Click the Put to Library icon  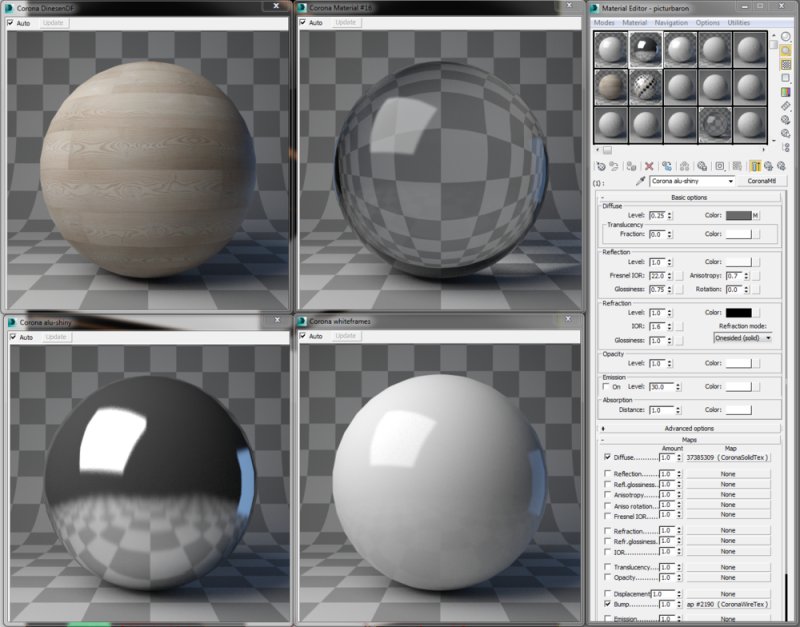click(x=701, y=165)
